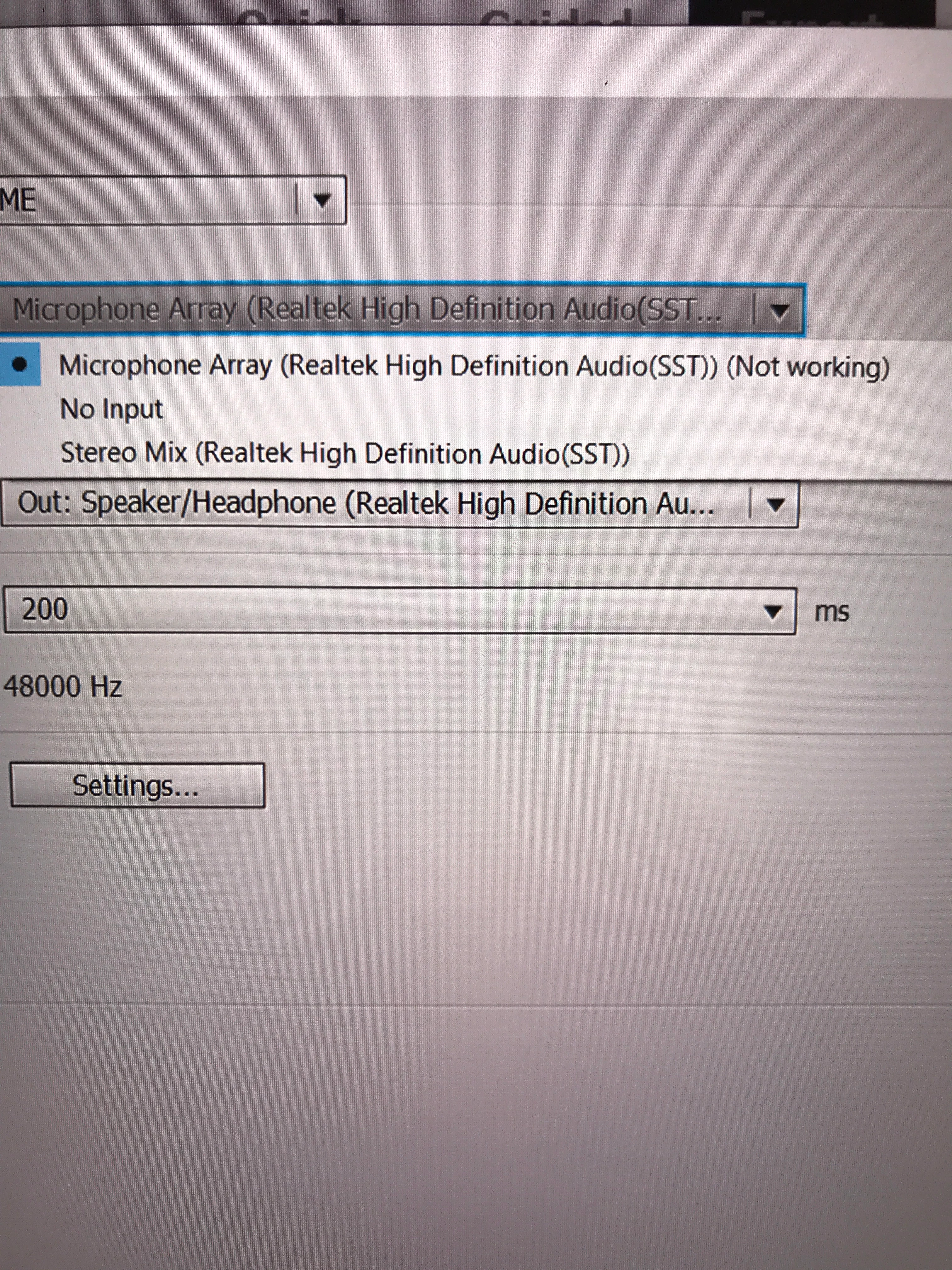Select the Microphone Array (Not working) option
952x1270 pixels.
(473, 366)
